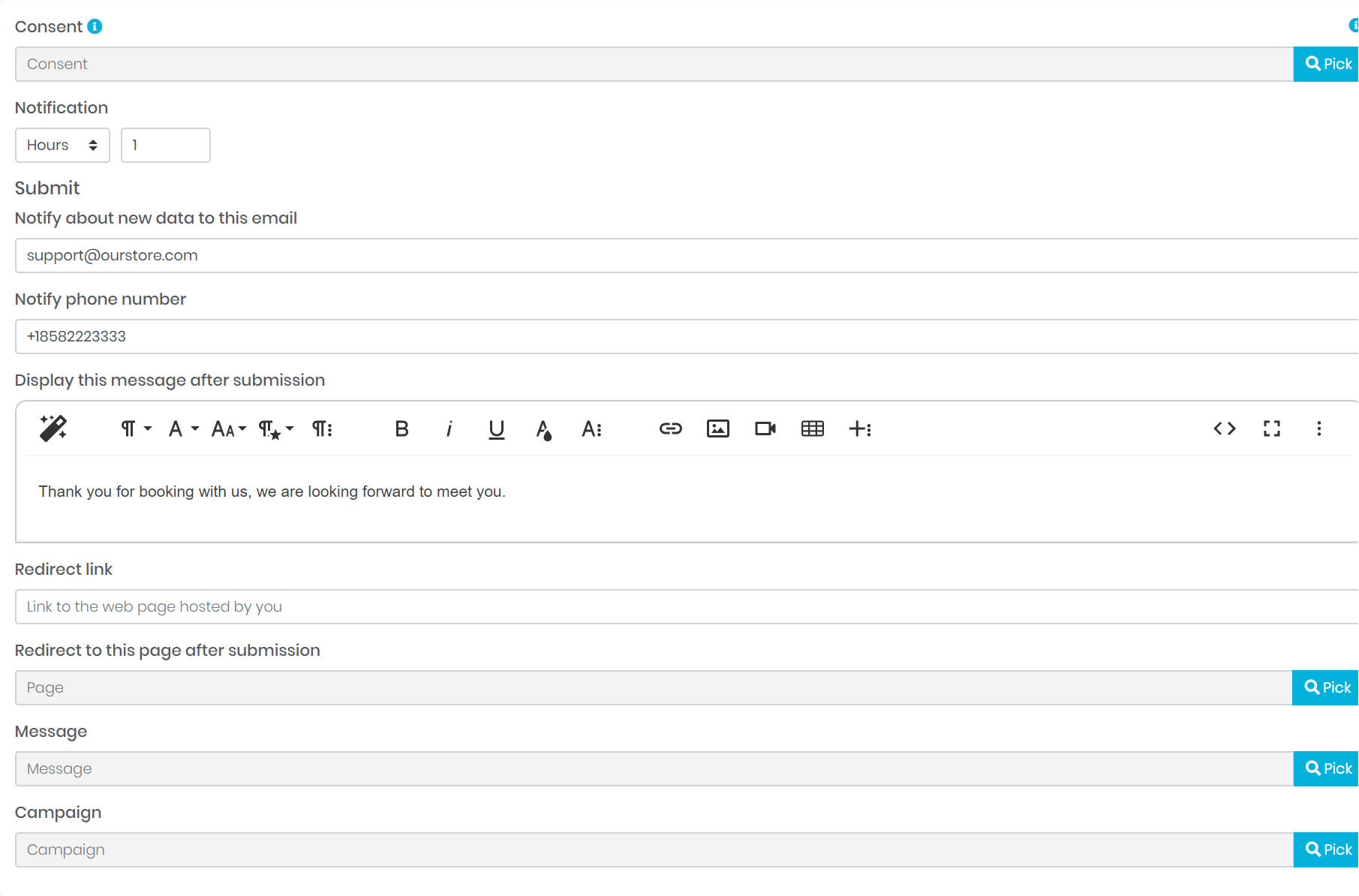Screen dimensions: 1359x896
Task: Insert a table into the message
Action: tap(812, 428)
